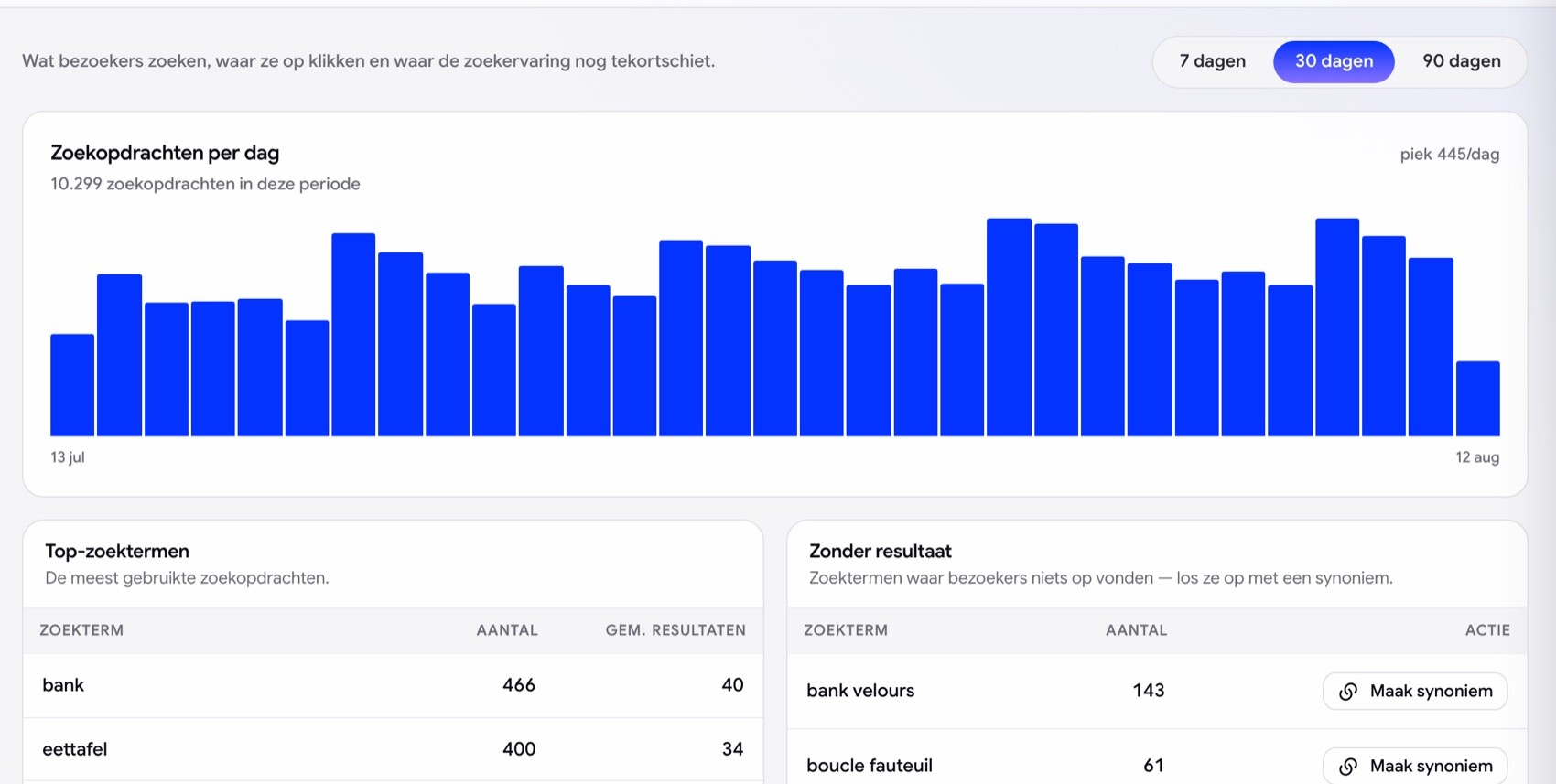Create synonym for bank velours
Viewport: 1556px width, 784px height.
tap(1415, 692)
